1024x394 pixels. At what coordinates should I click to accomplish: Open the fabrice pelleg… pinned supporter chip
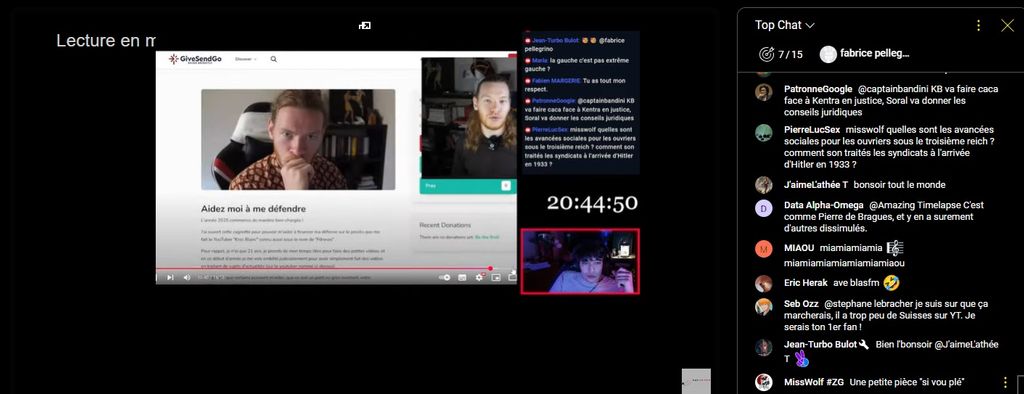click(x=865, y=54)
